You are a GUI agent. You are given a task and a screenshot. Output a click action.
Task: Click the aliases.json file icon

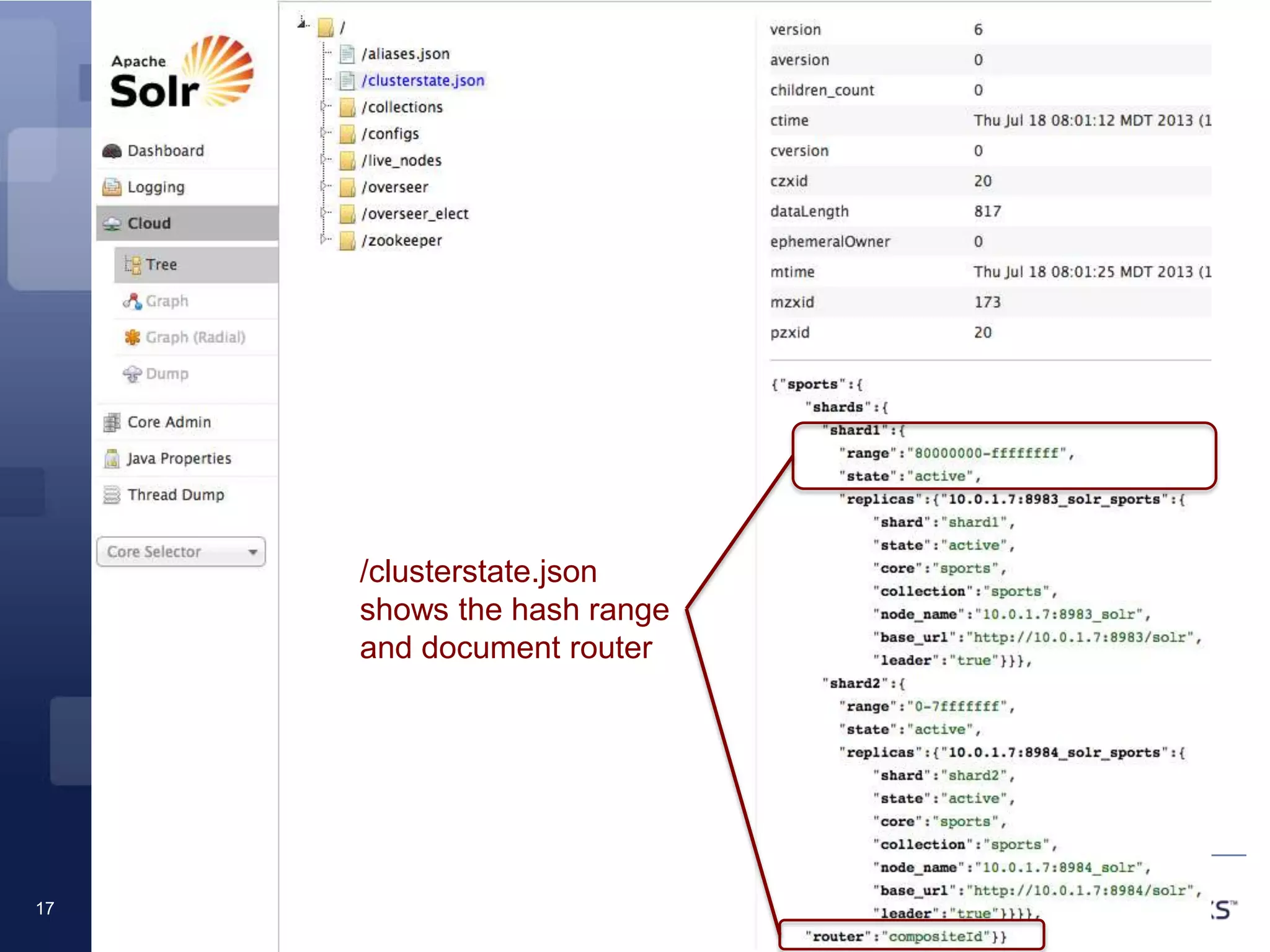[x=347, y=54]
